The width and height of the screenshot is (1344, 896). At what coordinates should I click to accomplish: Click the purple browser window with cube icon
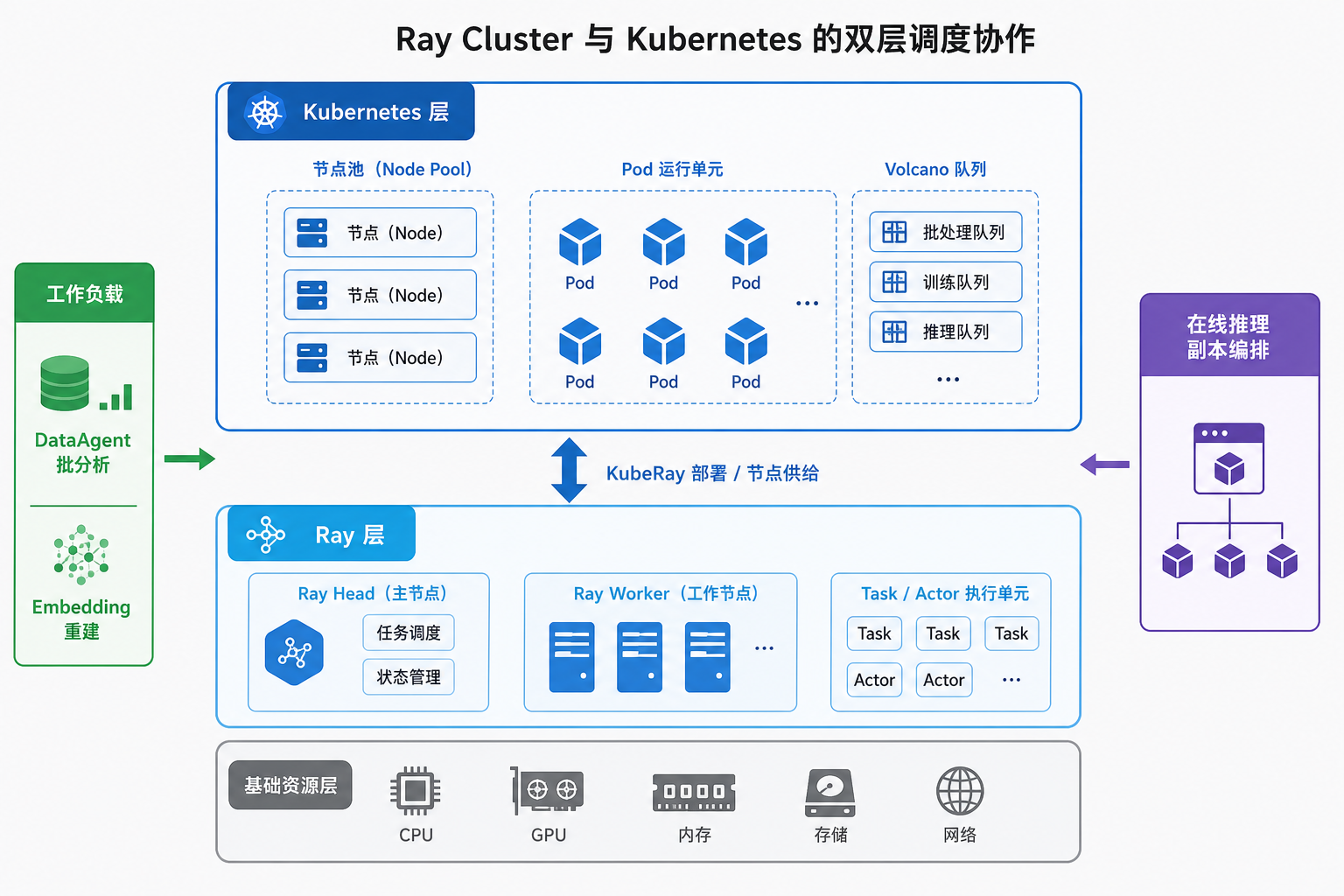tap(1229, 458)
